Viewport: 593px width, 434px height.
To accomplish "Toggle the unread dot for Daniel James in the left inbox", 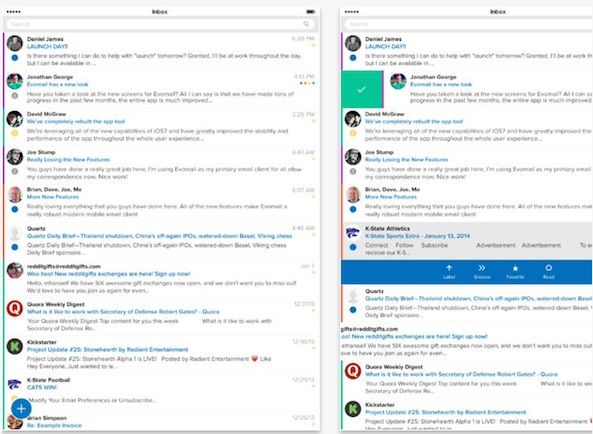I will [15, 58].
